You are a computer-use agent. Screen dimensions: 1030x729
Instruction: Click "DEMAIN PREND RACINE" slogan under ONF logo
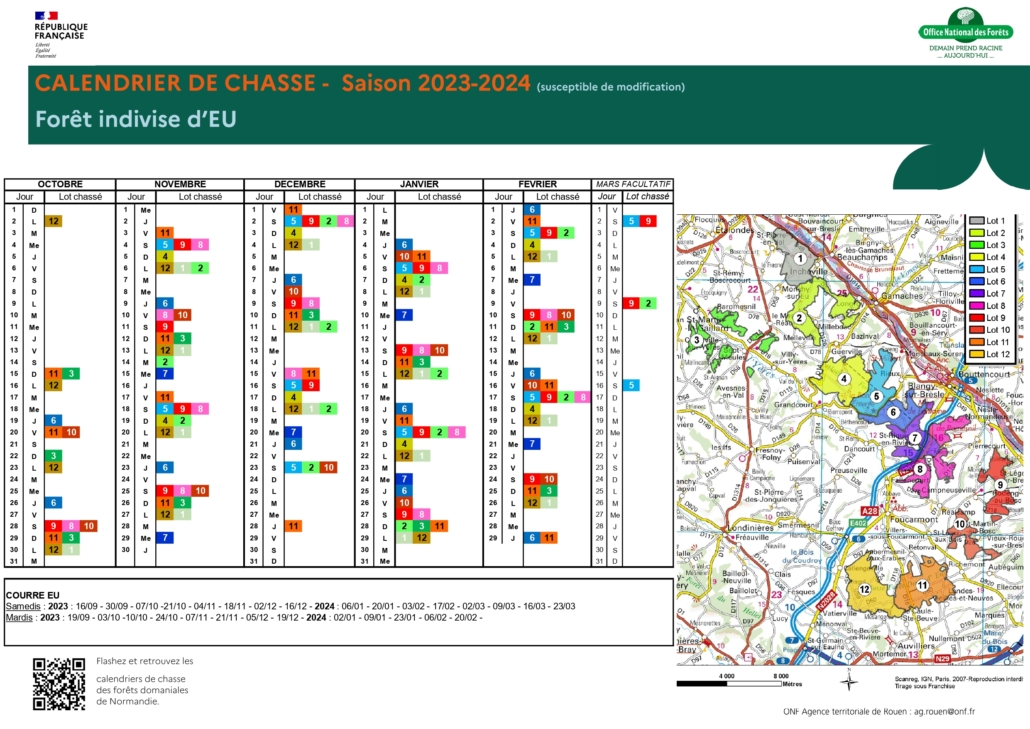click(966, 48)
